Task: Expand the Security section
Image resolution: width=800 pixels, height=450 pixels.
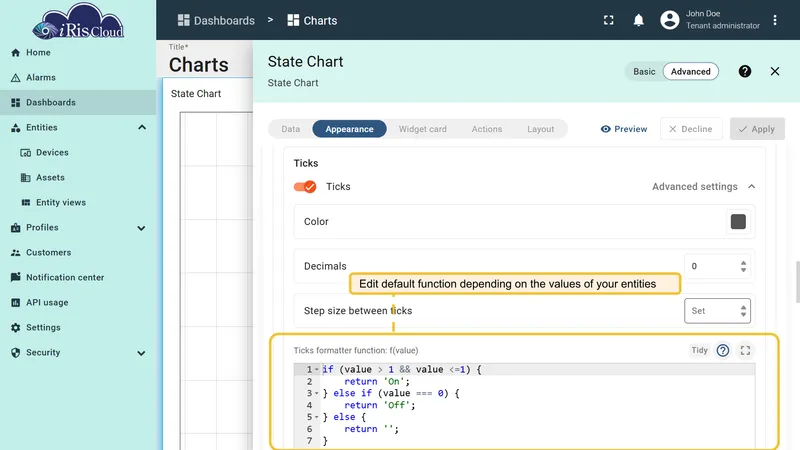Action: tap(141, 353)
